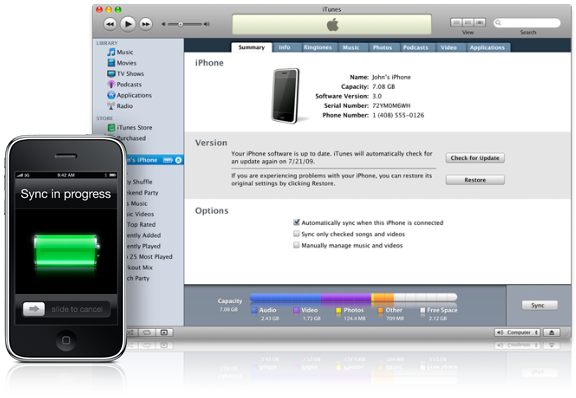Open the iTunes Store
Screen dimensions: 576x398
click(130, 128)
